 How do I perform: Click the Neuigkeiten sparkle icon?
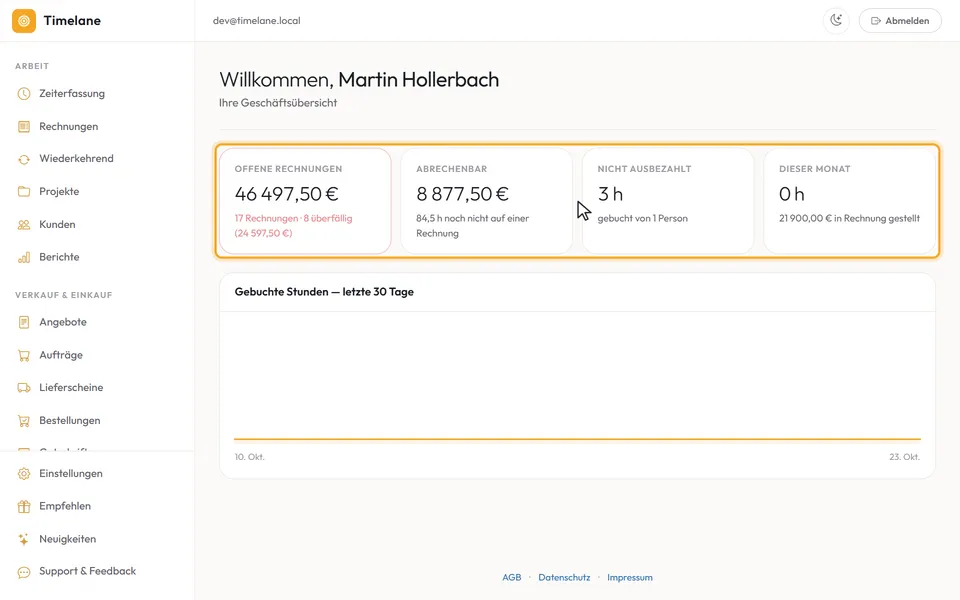click(24, 539)
